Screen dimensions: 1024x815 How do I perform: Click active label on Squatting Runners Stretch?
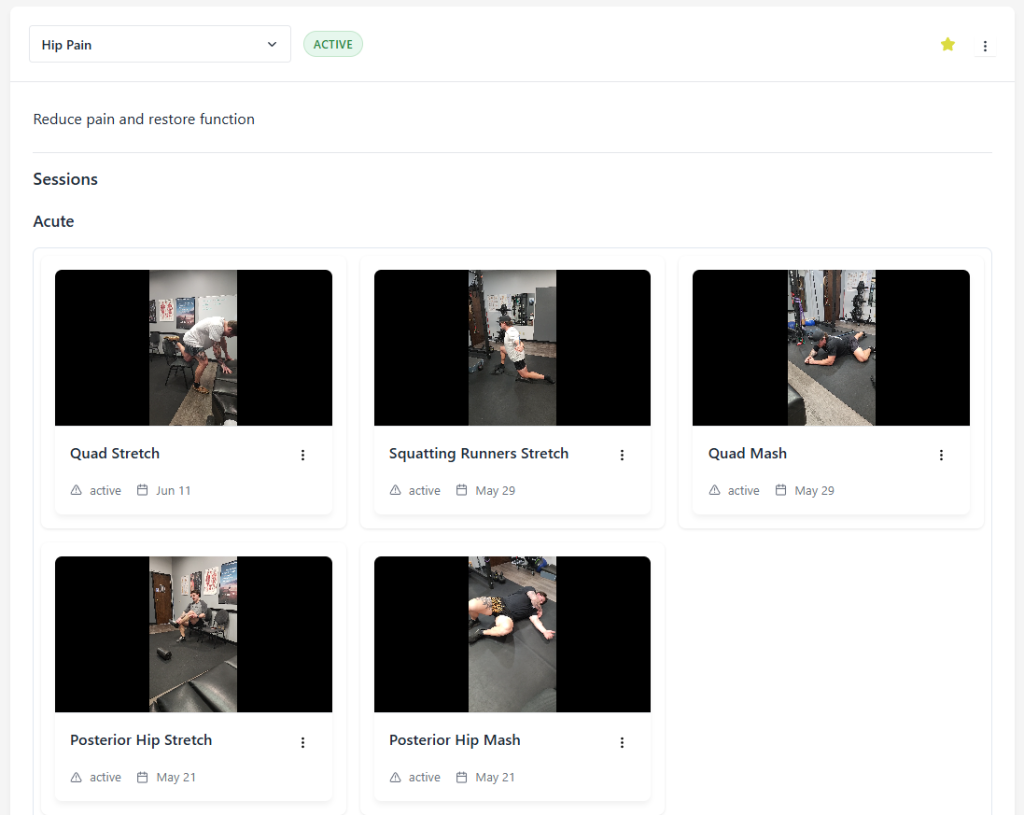pyautogui.click(x=424, y=490)
